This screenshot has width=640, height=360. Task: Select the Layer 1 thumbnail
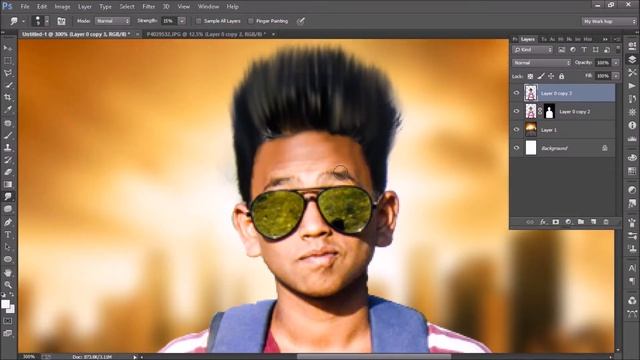tap(531, 130)
